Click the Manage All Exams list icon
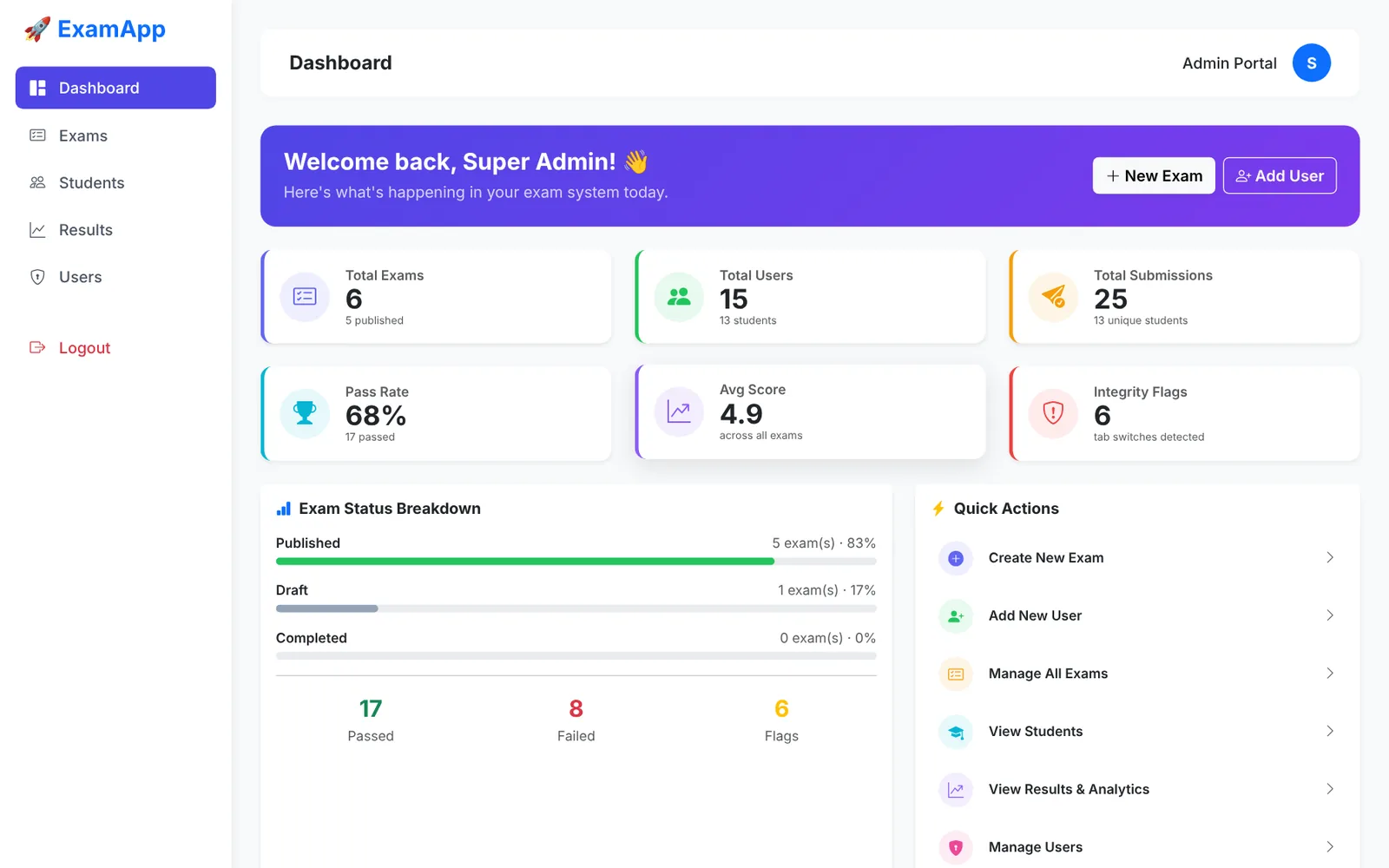 click(956, 674)
